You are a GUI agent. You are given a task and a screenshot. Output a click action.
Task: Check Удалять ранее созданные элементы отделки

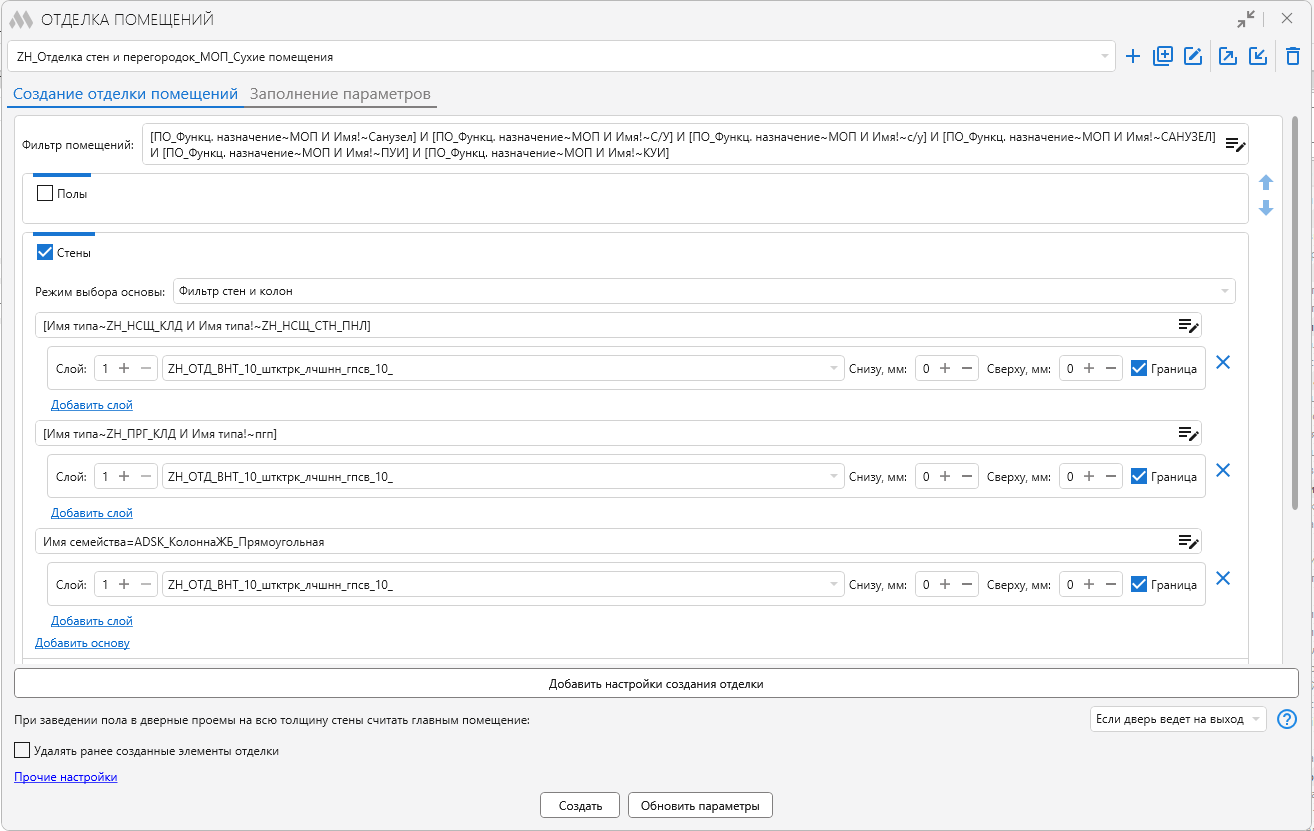coord(22,750)
